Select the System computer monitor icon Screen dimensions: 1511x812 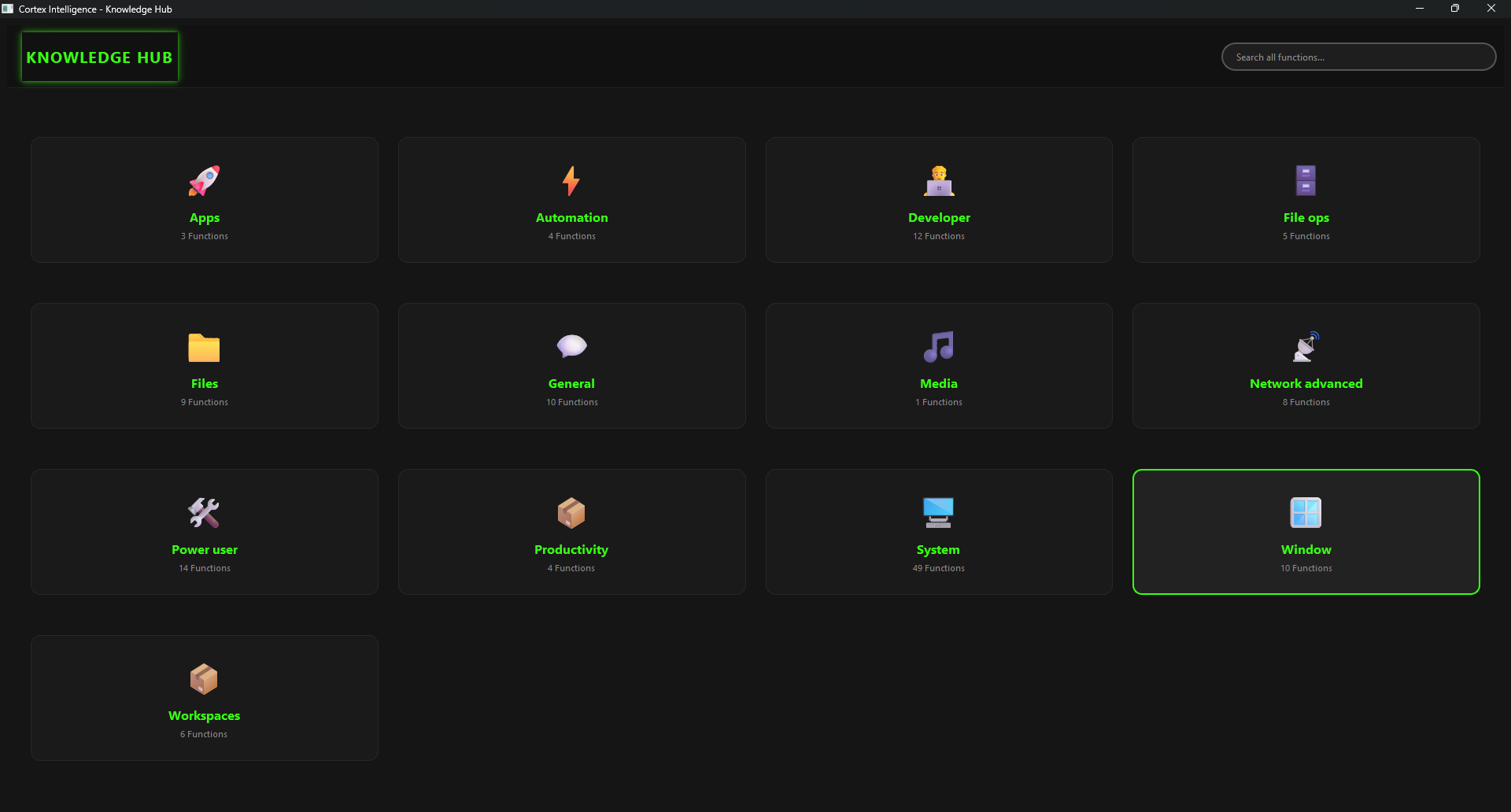(939, 513)
